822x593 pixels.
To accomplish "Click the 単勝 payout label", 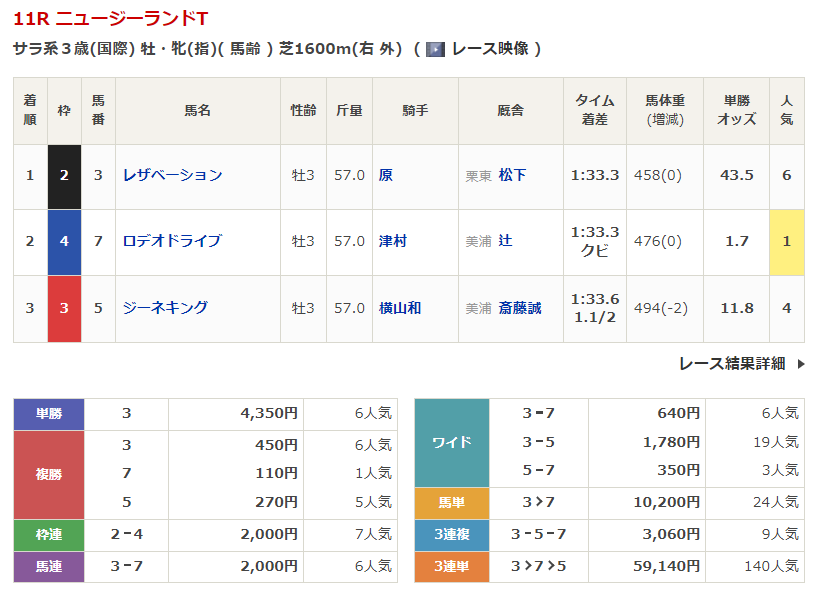I will point(49,413).
